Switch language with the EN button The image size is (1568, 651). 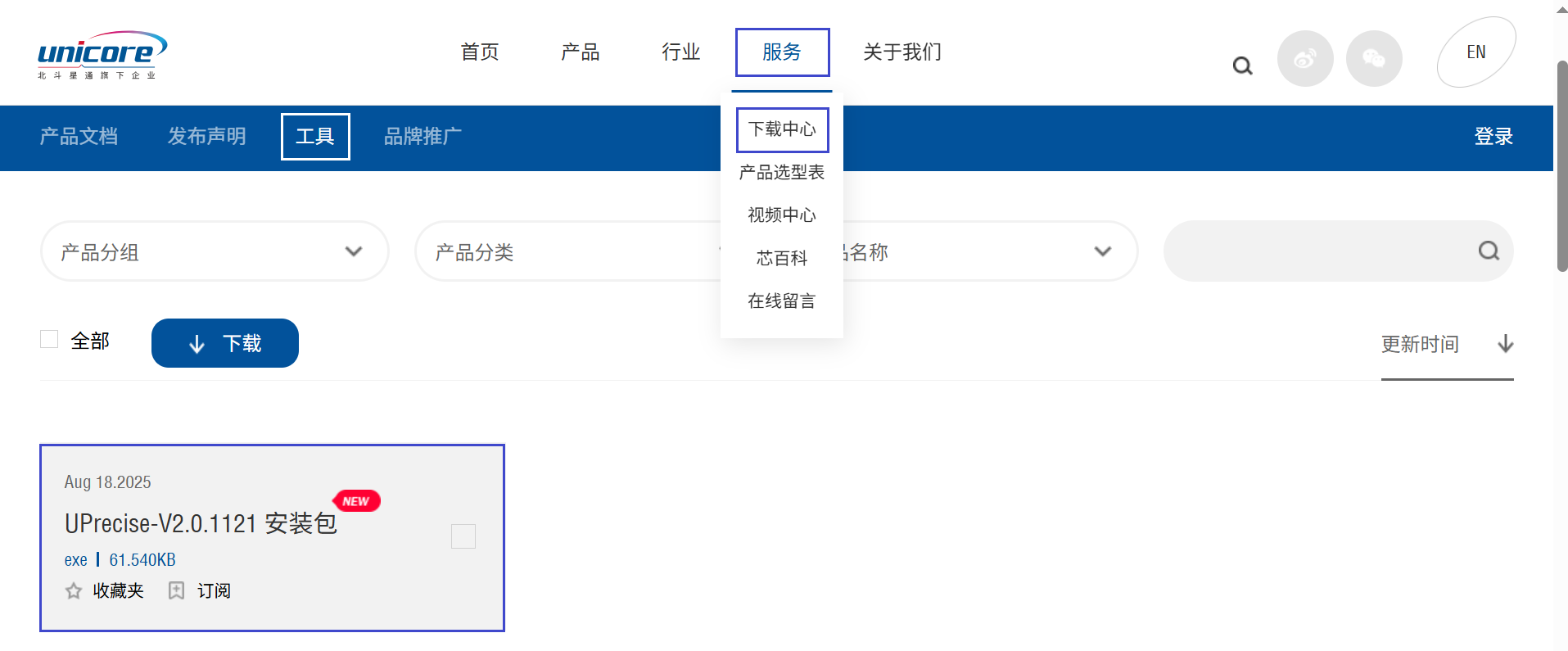pyautogui.click(x=1475, y=52)
